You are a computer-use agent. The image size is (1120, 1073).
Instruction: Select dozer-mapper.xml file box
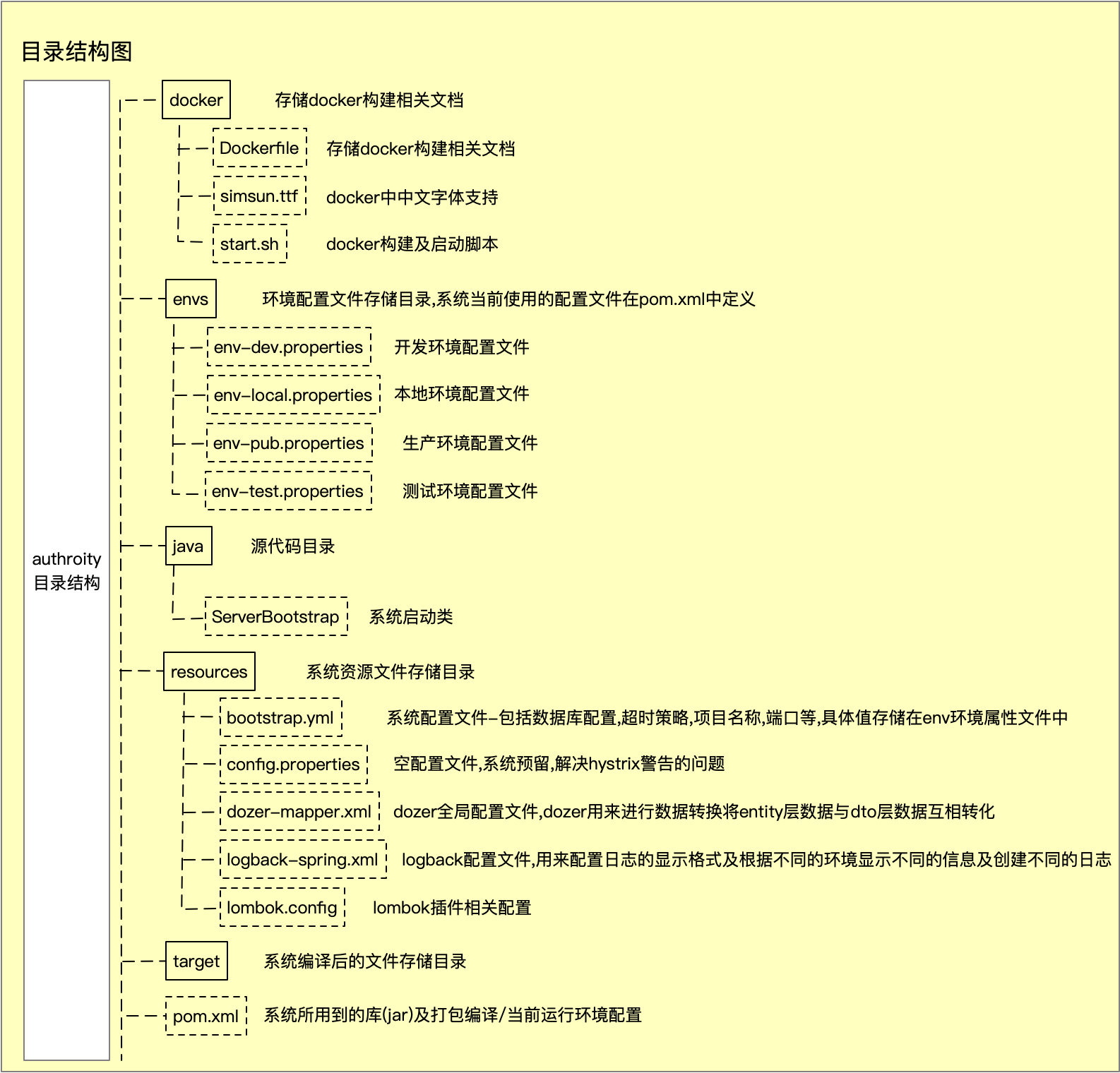coord(299,811)
